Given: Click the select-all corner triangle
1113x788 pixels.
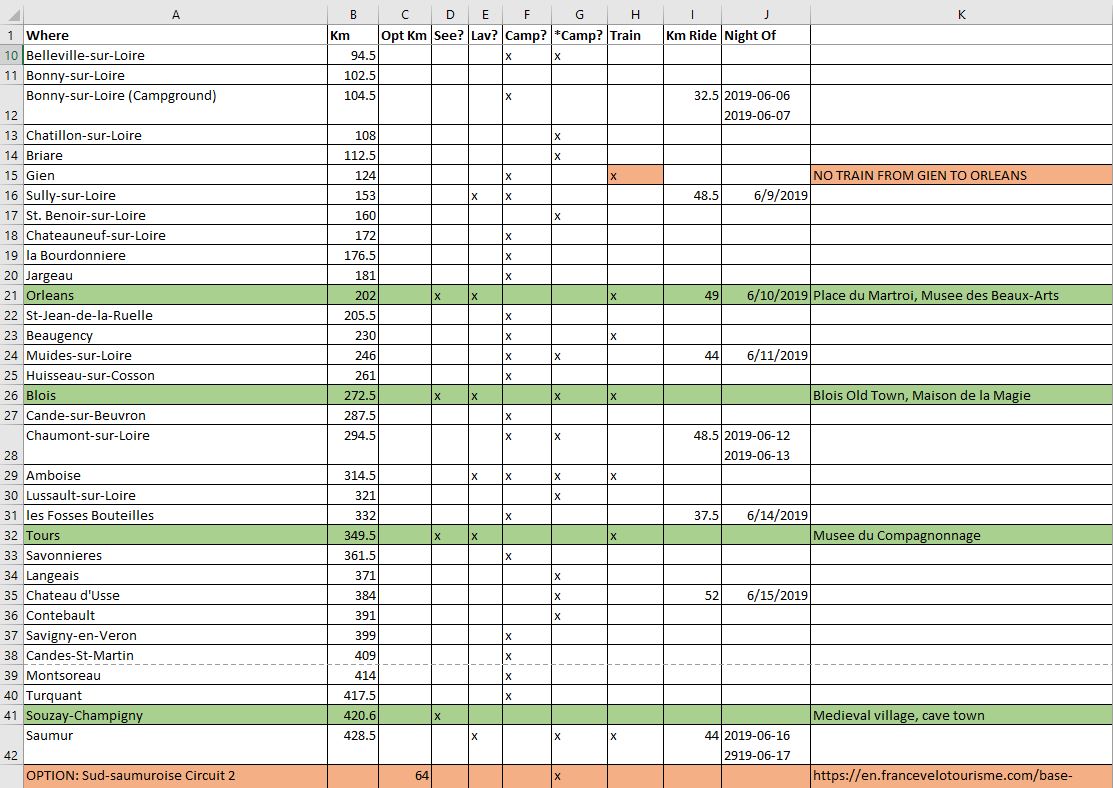Looking at the screenshot, I should click(12, 14).
